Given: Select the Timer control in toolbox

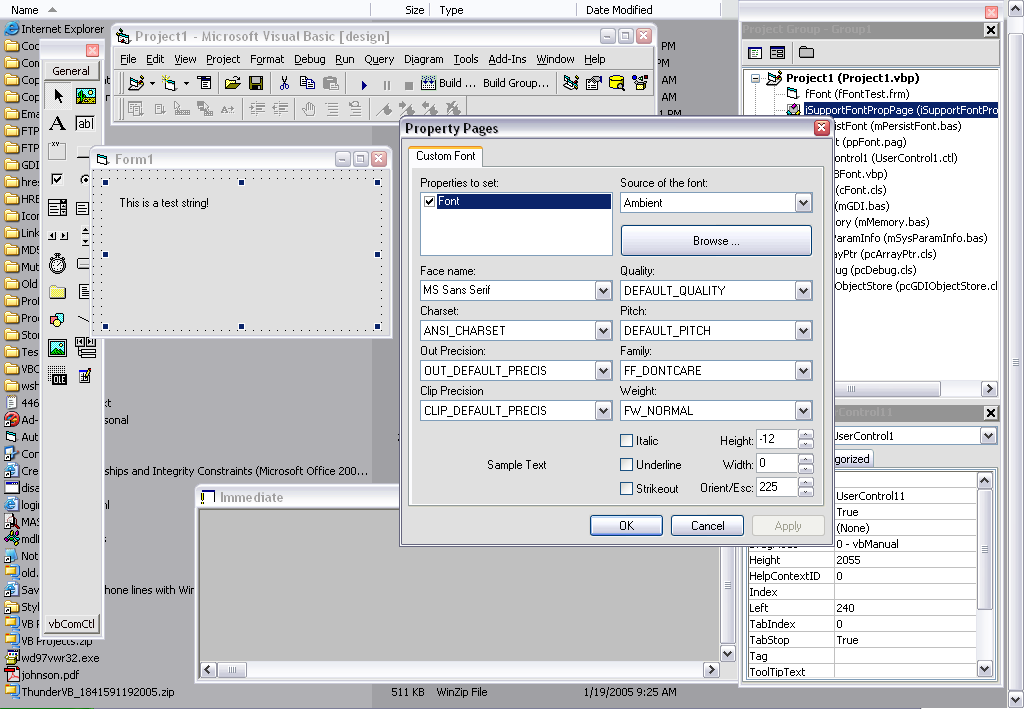Looking at the screenshot, I should pos(58,264).
